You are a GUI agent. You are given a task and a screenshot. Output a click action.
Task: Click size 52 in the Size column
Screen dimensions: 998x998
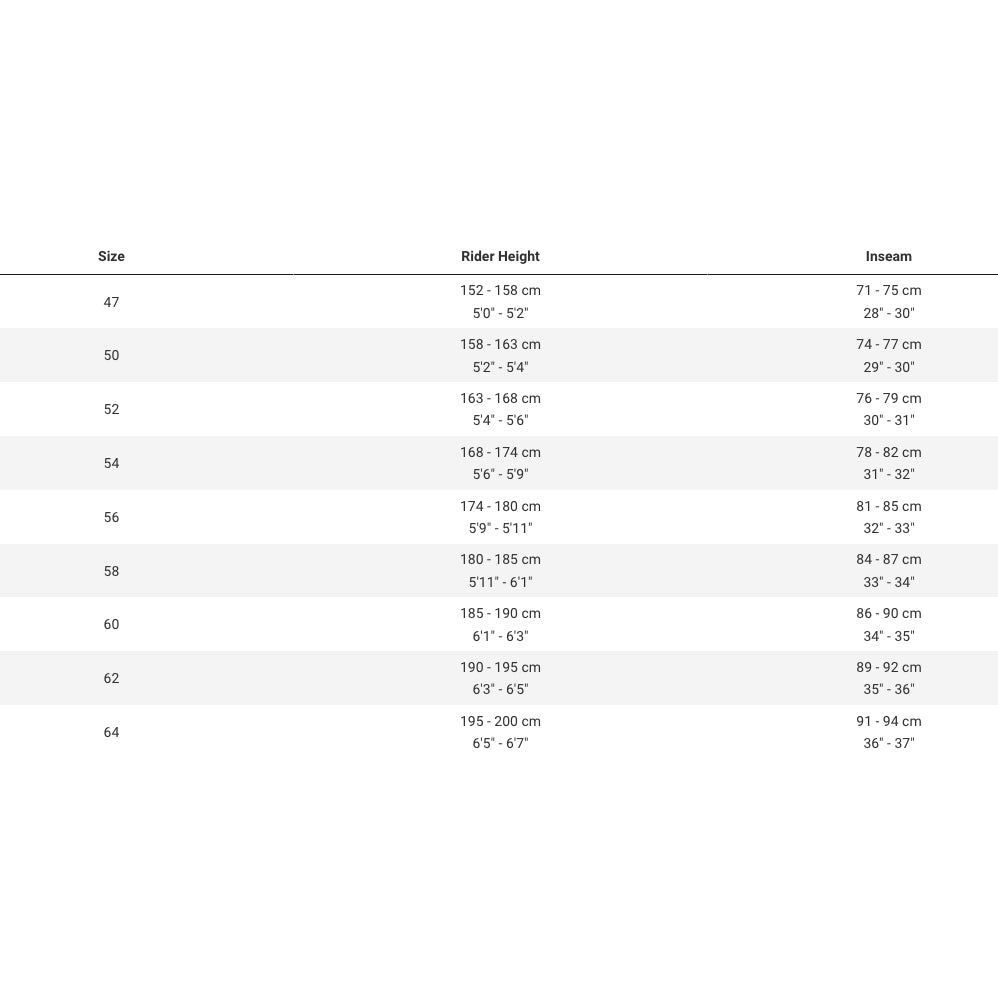111,409
